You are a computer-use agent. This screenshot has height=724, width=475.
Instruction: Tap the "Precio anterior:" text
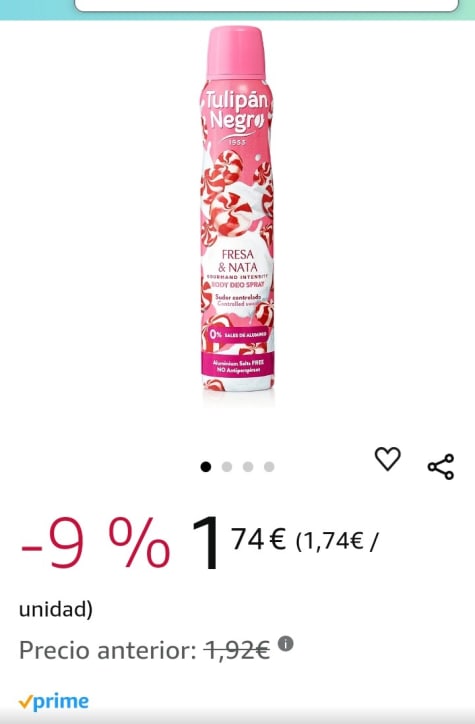[108, 650]
